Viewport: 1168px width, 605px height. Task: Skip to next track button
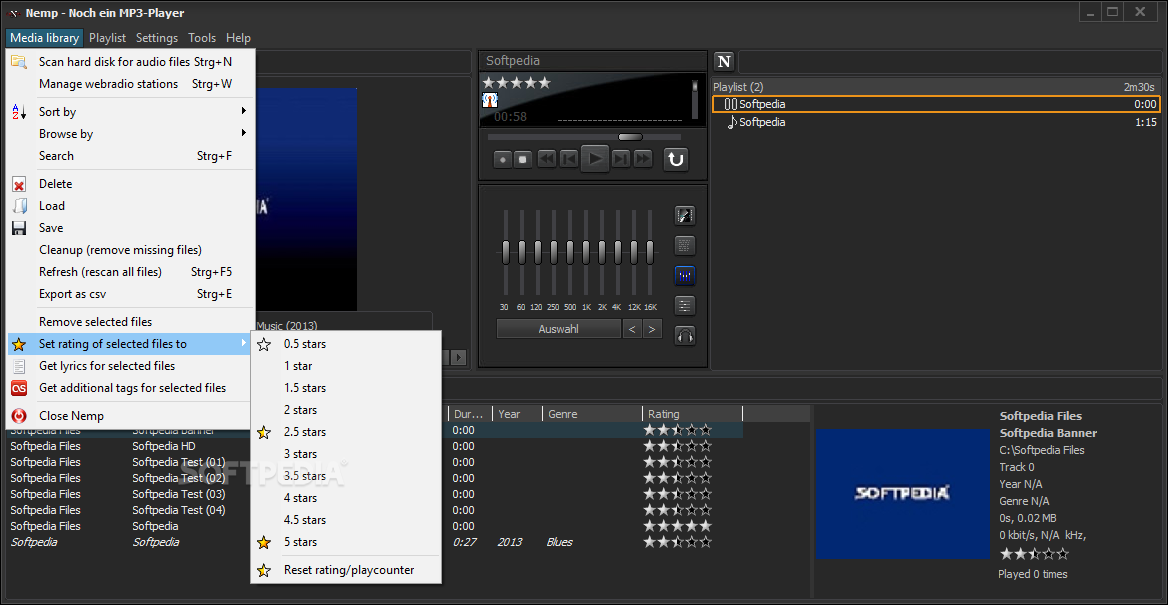coord(621,159)
